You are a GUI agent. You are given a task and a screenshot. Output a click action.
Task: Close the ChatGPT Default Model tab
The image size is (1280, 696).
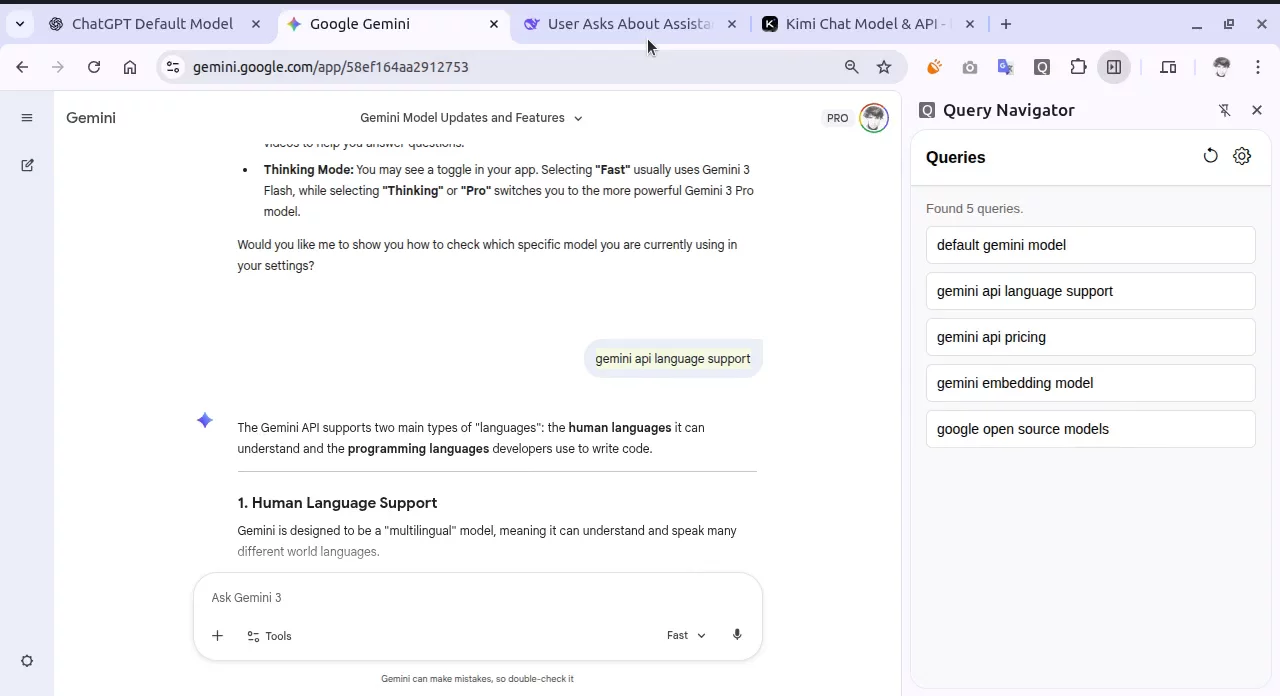tap(257, 24)
